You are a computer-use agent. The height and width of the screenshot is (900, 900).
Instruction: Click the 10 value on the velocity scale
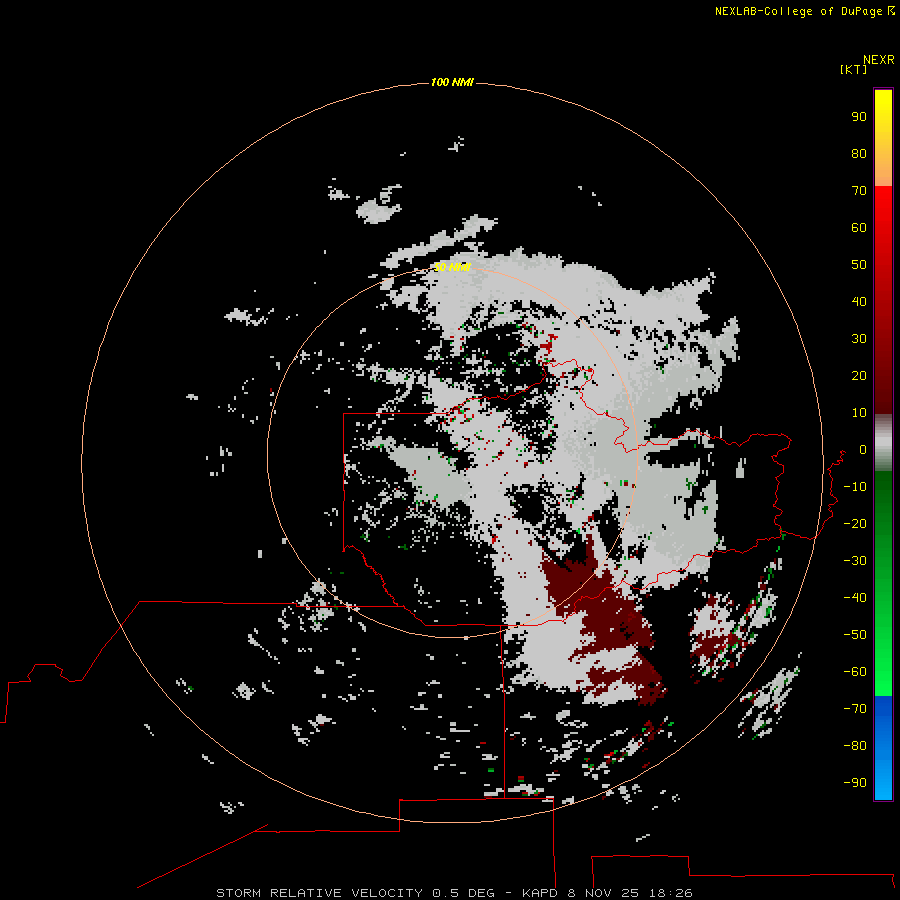click(859, 413)
